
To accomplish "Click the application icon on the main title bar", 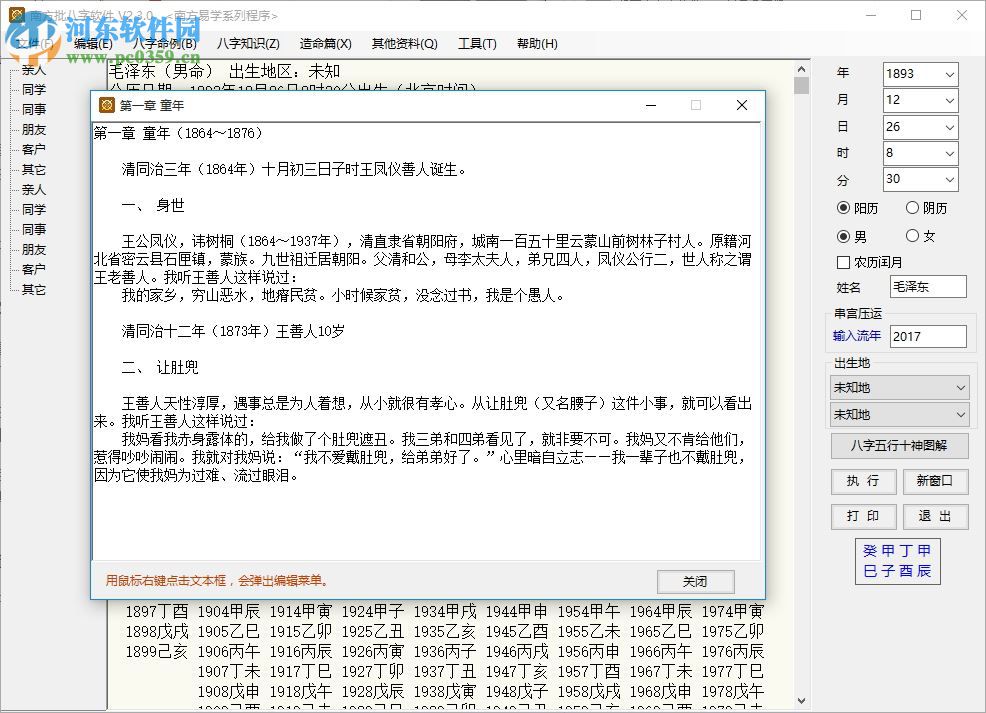I will (x=17, y=14).
